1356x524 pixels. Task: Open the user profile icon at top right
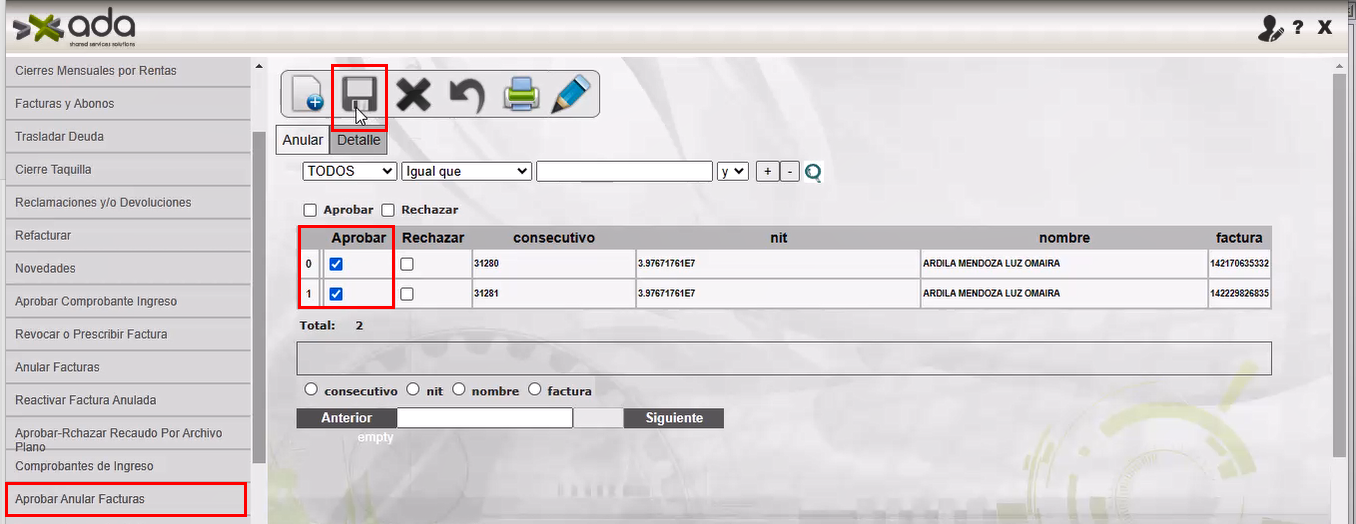point(1270,28)
